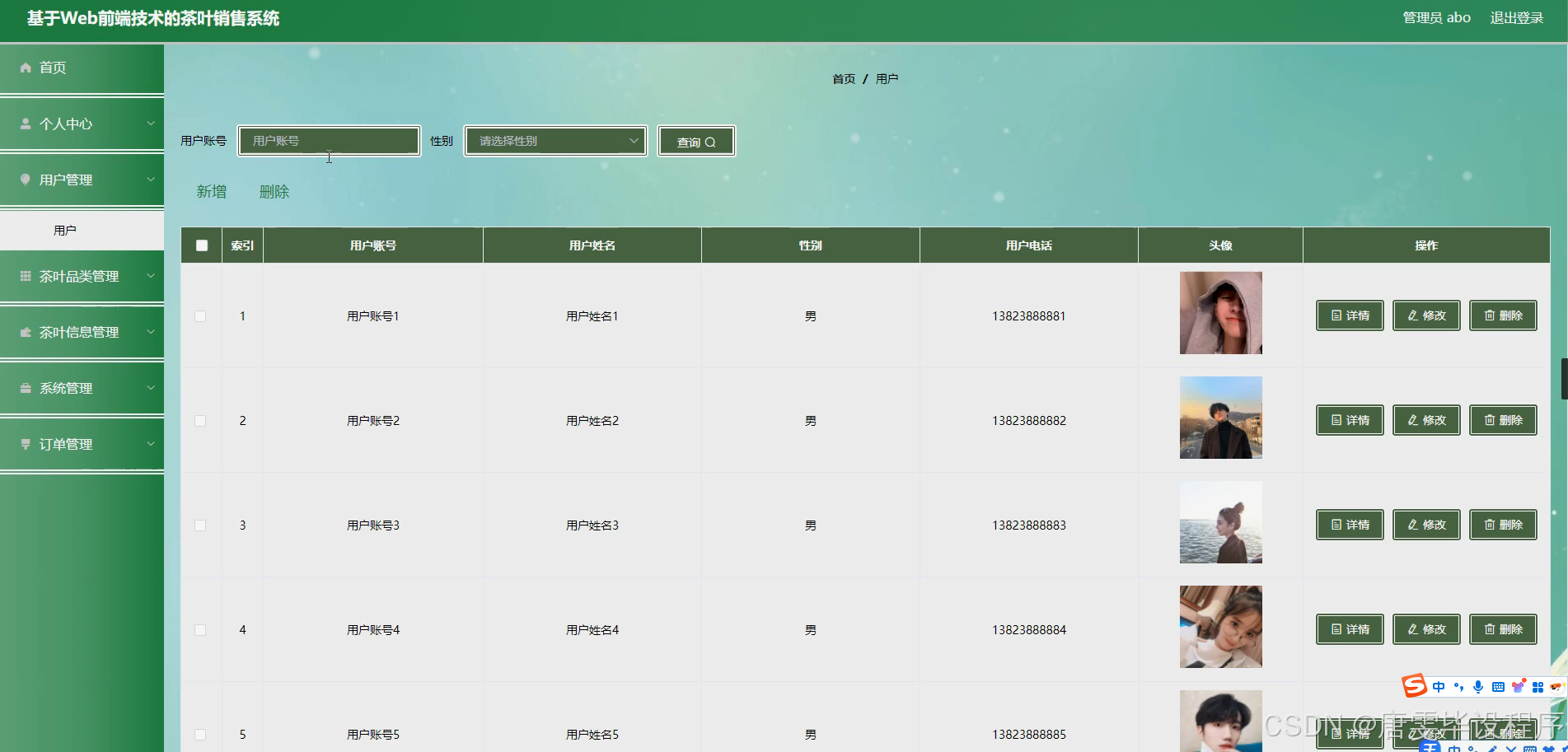Check the box for row 用户账号4
This screenshot has height=752, width=1568.
[200, 630]
